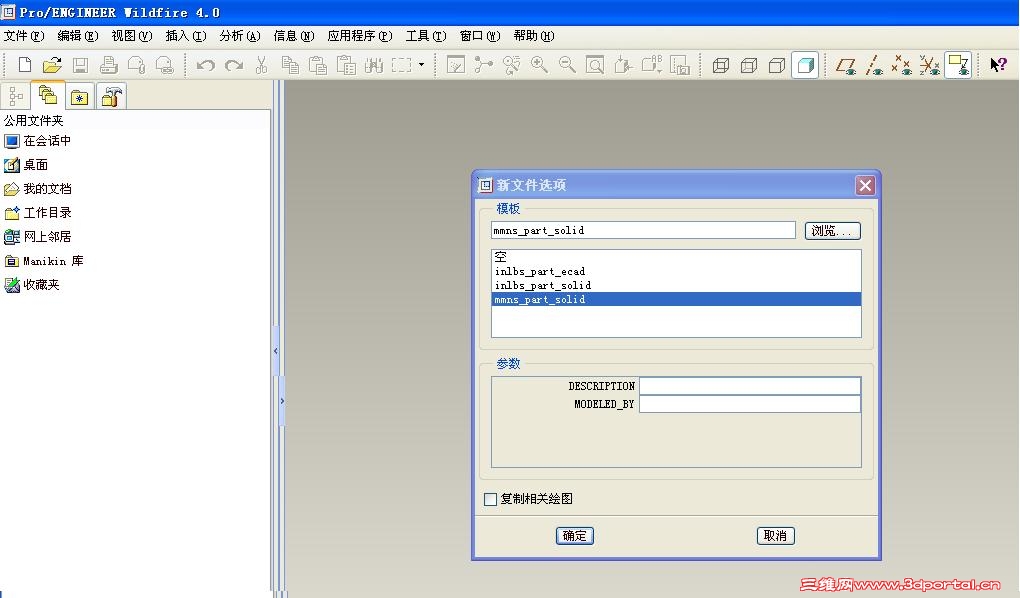Click the Reorient view icon
The width and height of the screenshot is (1020, 598).
[x=623, y=64]
